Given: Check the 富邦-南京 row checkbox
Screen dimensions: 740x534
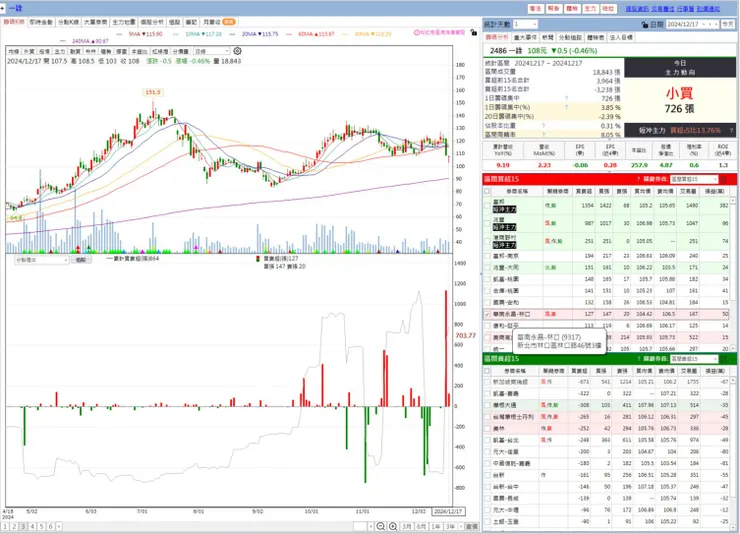Looking at the screenshot, I should coord(487,256).
